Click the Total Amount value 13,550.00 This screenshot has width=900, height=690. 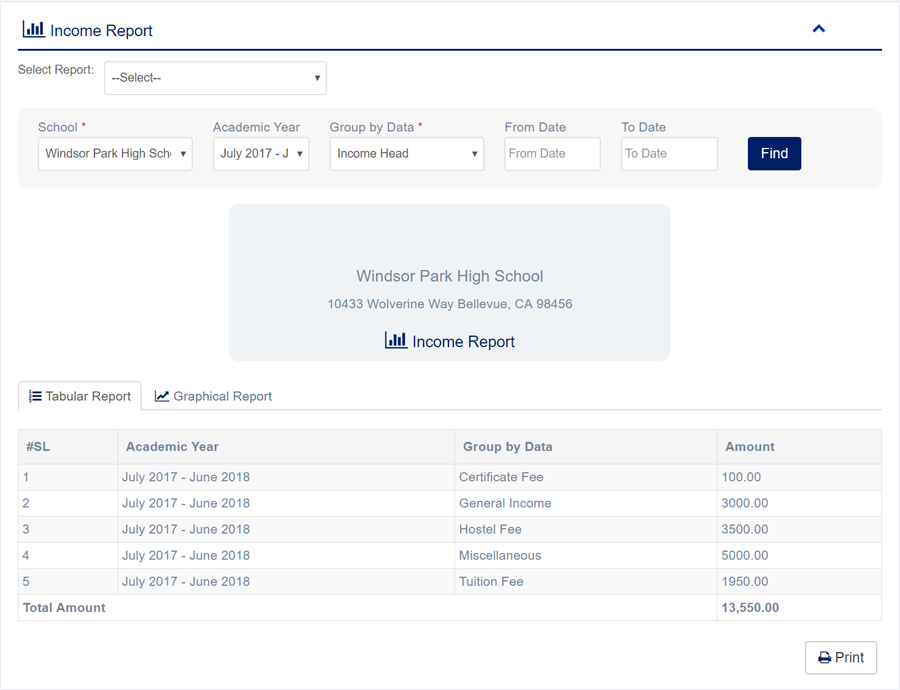click(750, 607)
